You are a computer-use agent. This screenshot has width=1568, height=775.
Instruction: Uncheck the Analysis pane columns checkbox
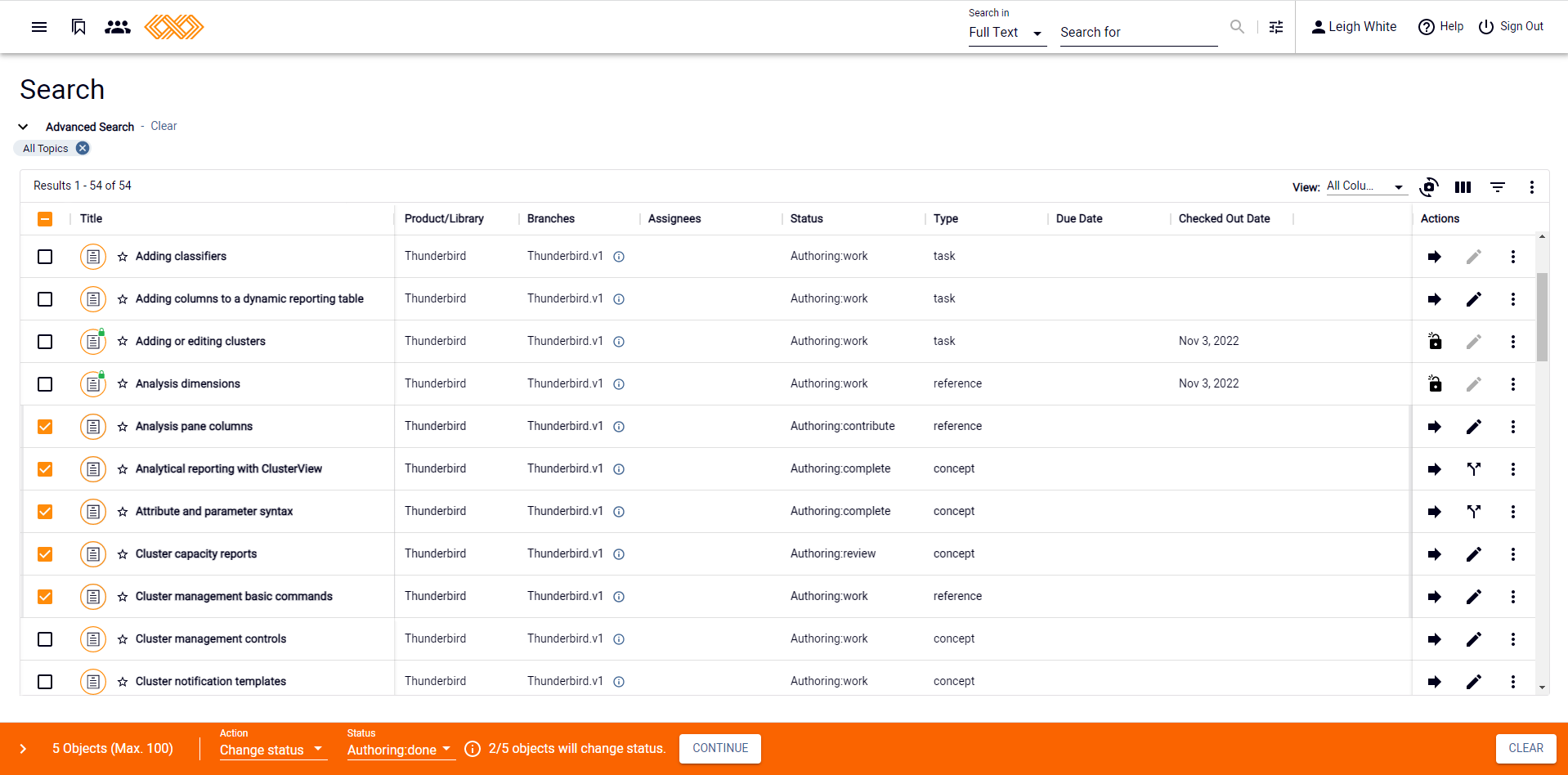click(45, 427)
